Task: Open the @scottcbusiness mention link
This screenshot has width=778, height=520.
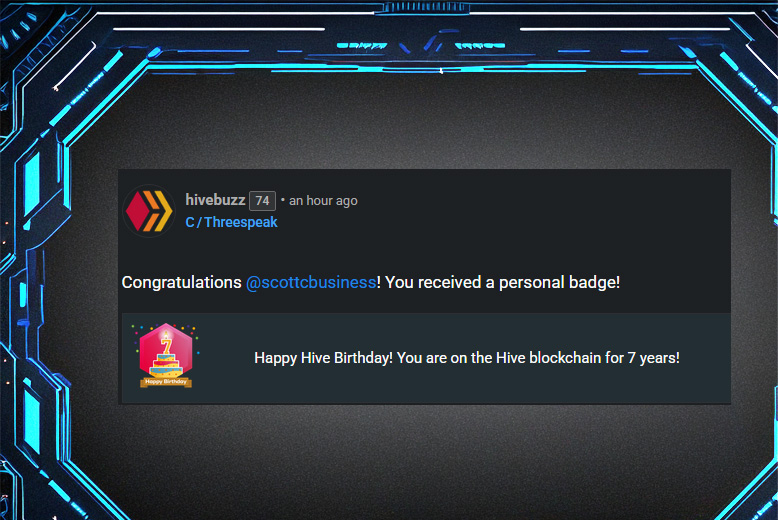Action: [311, 282]
